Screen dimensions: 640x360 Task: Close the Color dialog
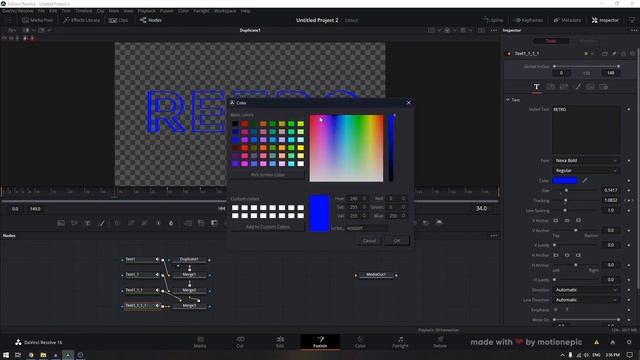click(x=409, y=103)
